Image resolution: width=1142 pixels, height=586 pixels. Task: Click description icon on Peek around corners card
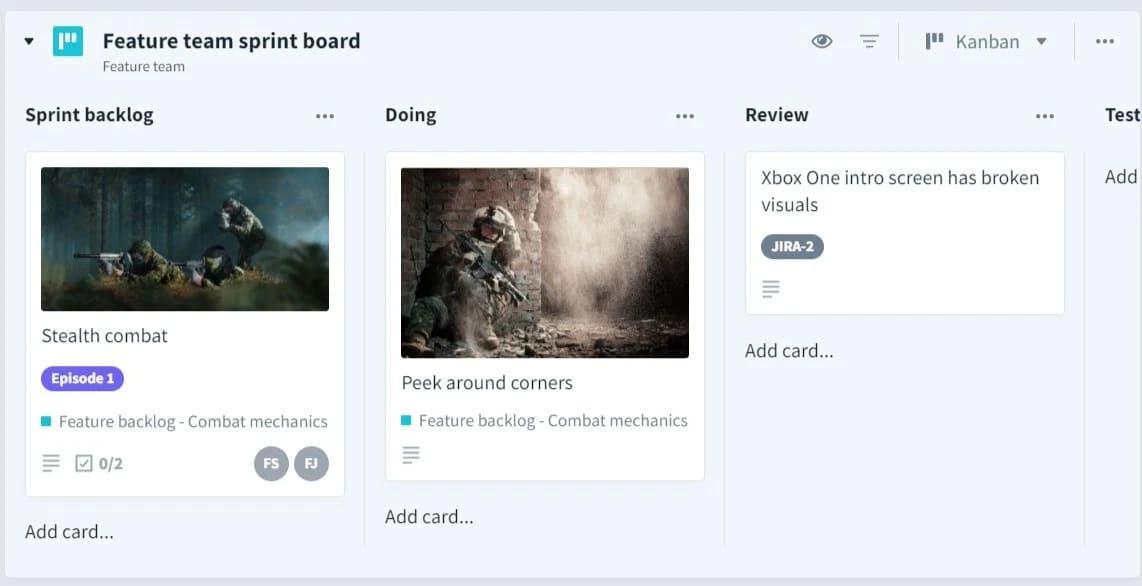(x=411, y=455)
